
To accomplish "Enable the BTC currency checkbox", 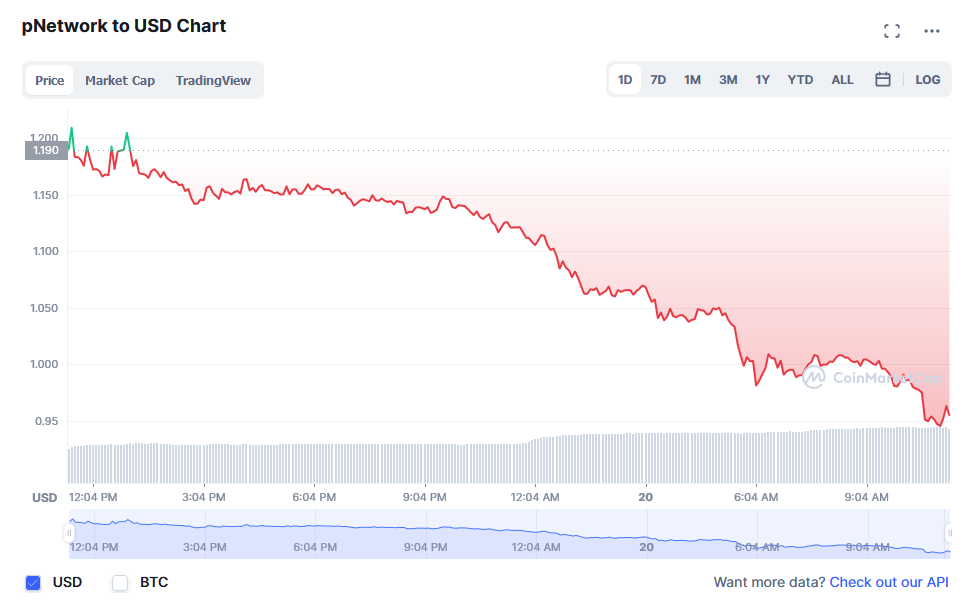I will pos(121,582).
